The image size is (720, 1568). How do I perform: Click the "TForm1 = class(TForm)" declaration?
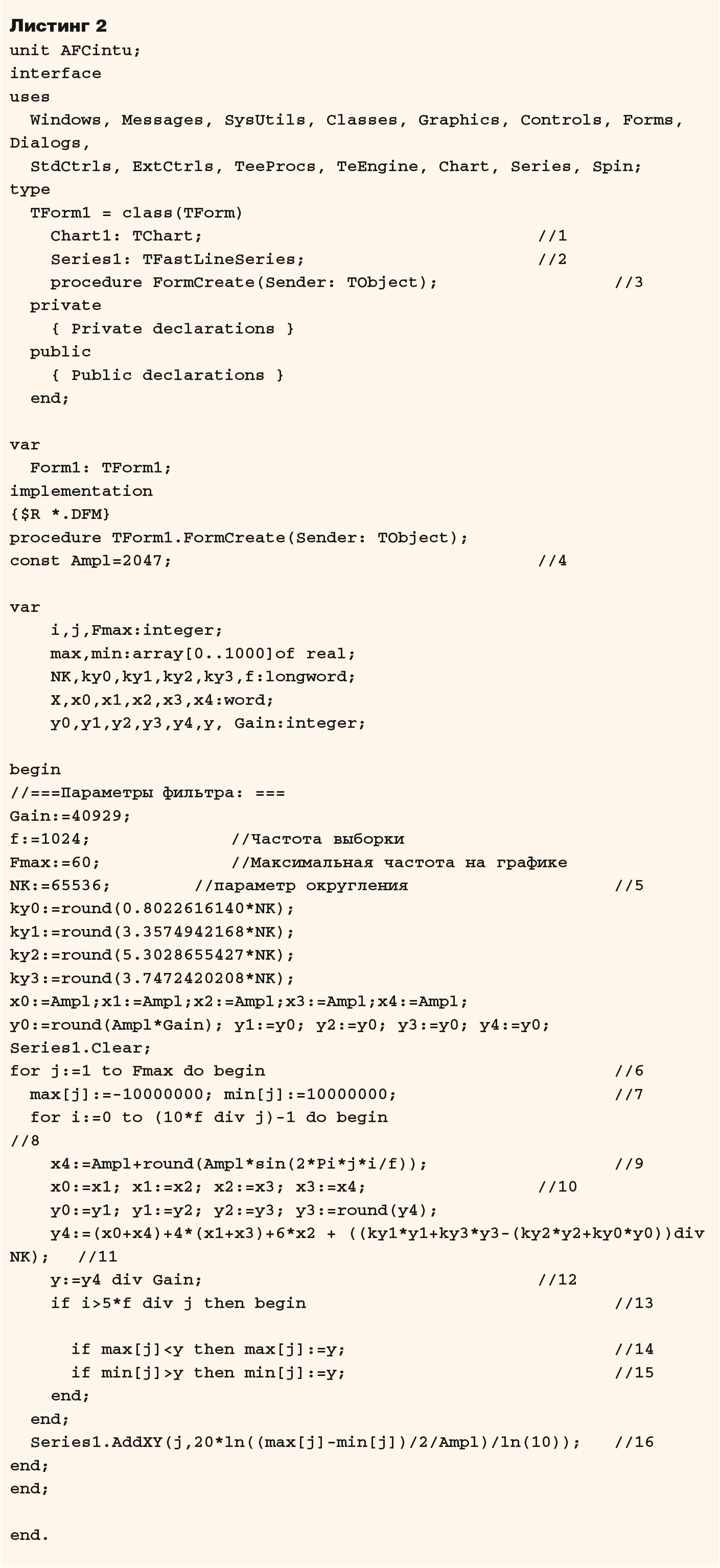[x=136, y=213]
